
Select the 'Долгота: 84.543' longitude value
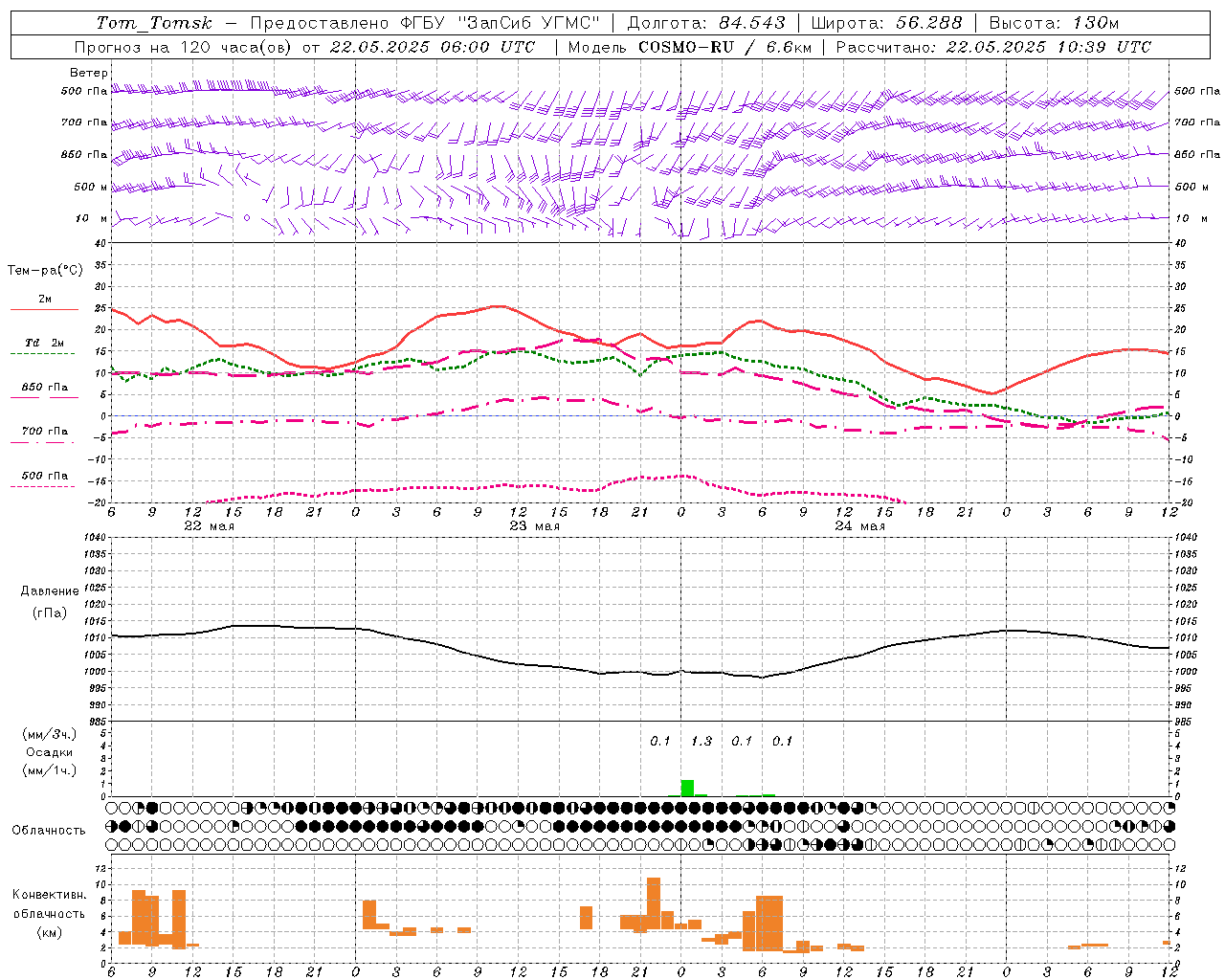point(705,23)
